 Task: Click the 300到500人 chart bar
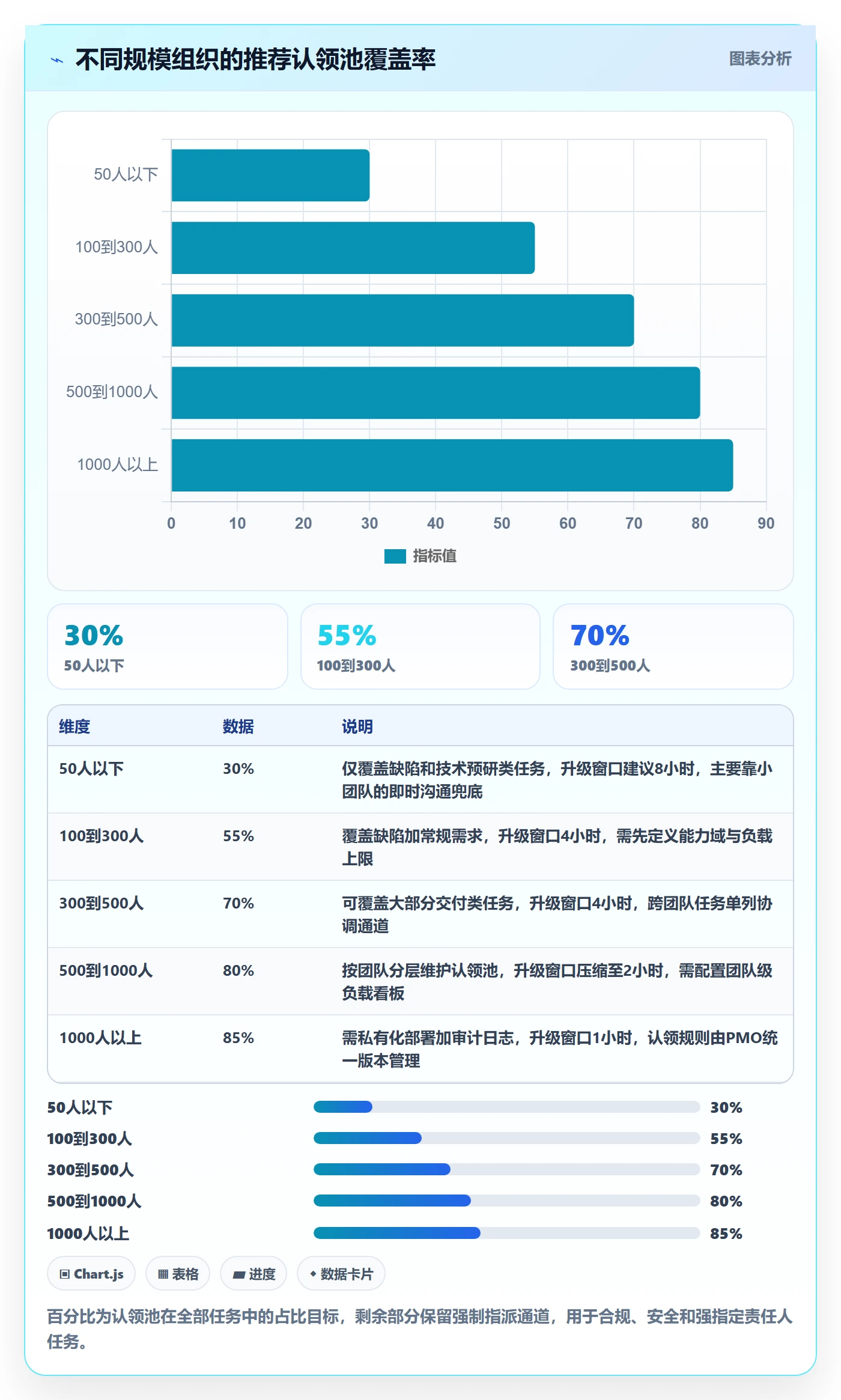coord(402,320)
